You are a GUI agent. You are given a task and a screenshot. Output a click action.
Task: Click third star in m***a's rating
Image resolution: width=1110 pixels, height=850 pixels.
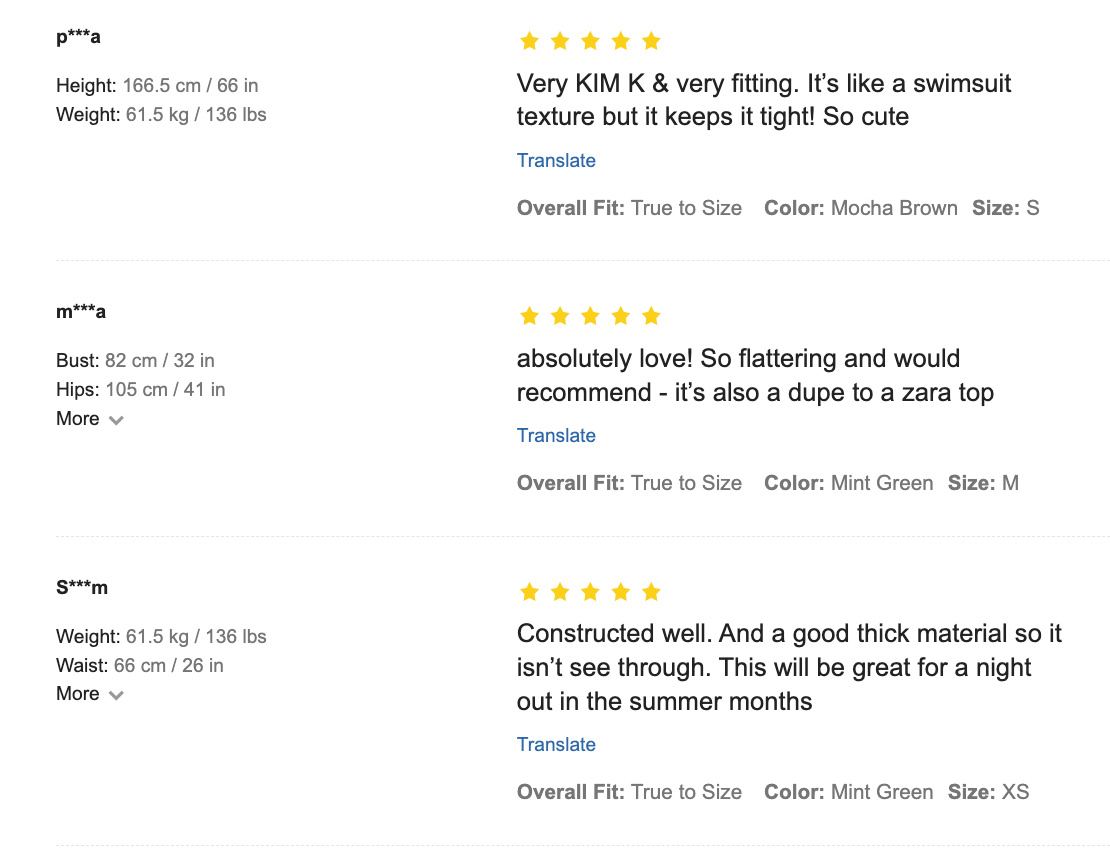coord(590,316)
